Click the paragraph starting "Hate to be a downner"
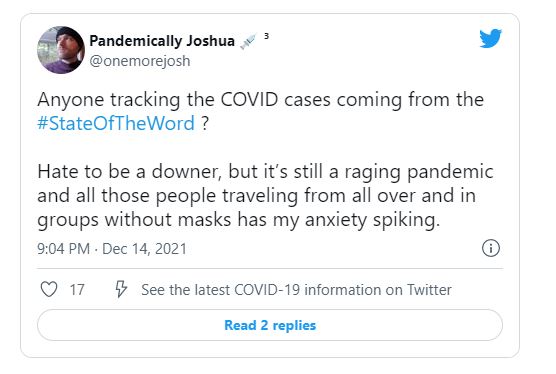Screen dimensions: 556x374 [265, 196]
